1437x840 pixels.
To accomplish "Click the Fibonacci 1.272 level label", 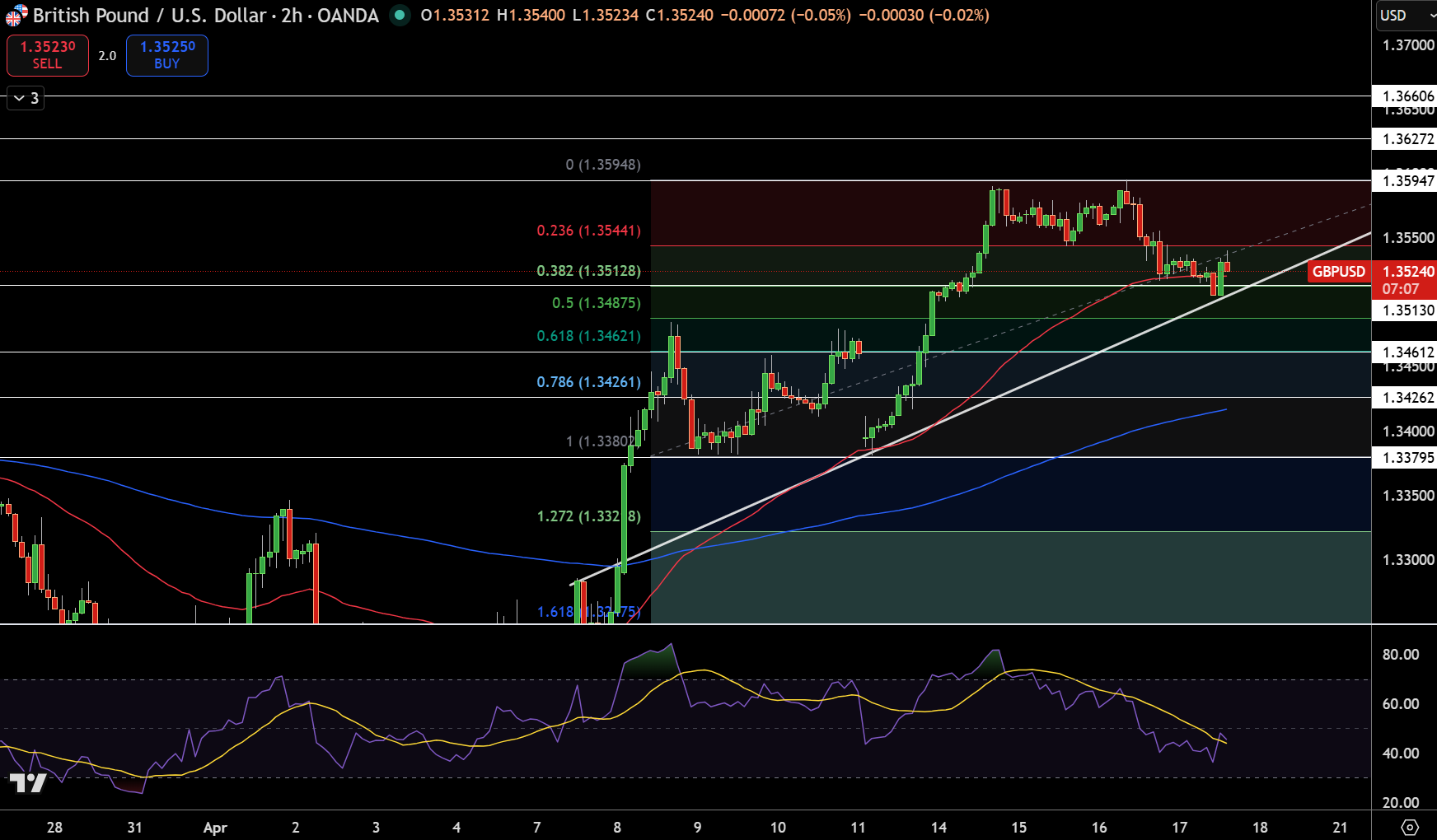I will tap(589, 516).
